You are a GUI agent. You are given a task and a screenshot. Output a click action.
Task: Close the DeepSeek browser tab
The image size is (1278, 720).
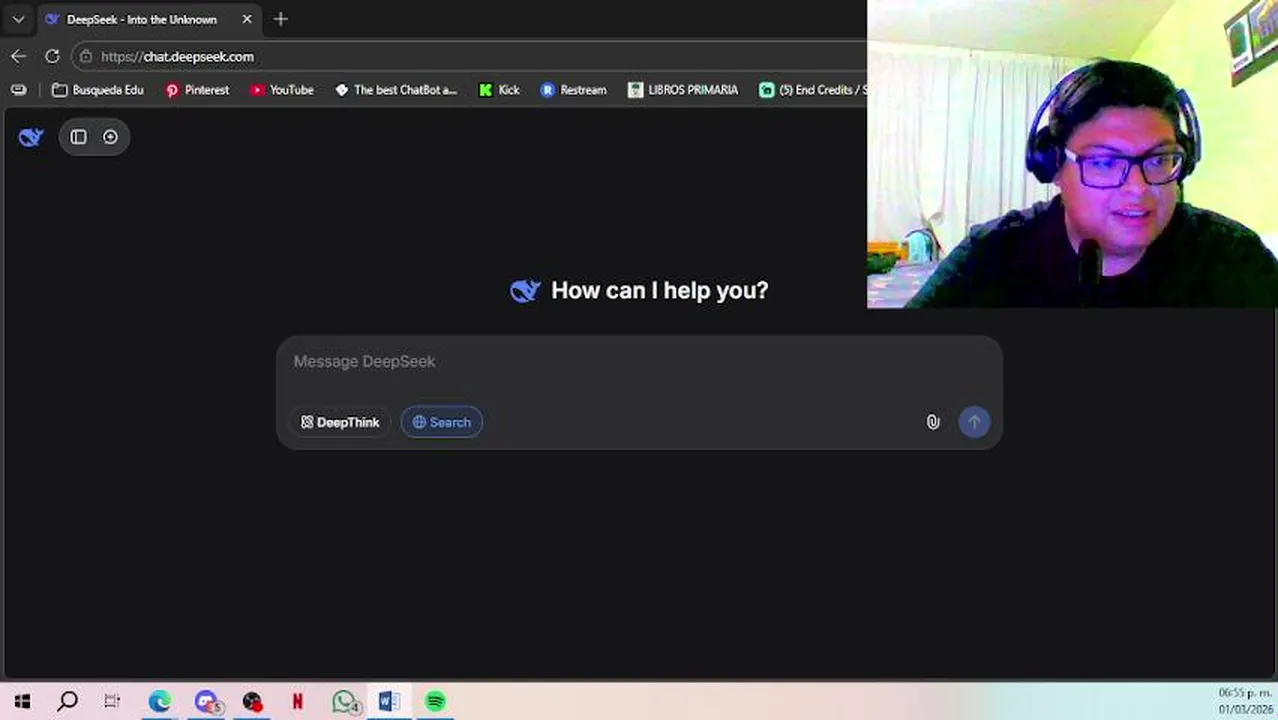247,19
